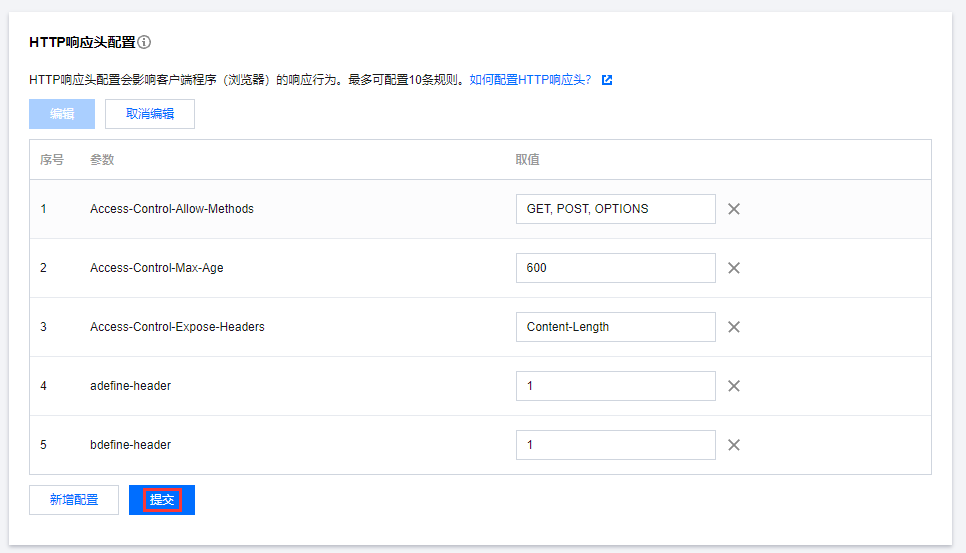This screenshot has height=553, width=966.
Task: Click the info icon beside HTTP响应头配置 title
Action: click(145, 43)
